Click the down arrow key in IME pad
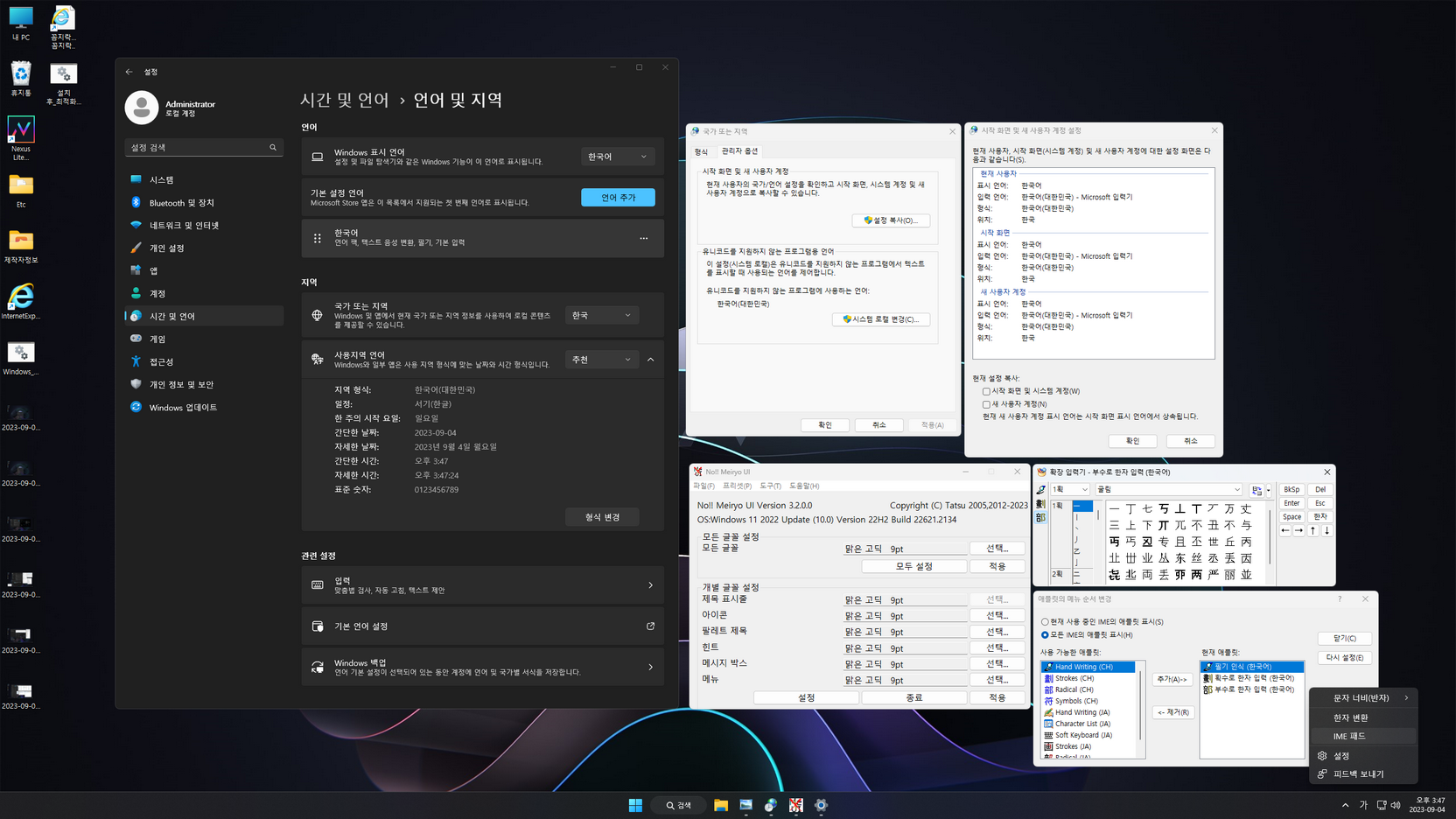 (1326, 530)
